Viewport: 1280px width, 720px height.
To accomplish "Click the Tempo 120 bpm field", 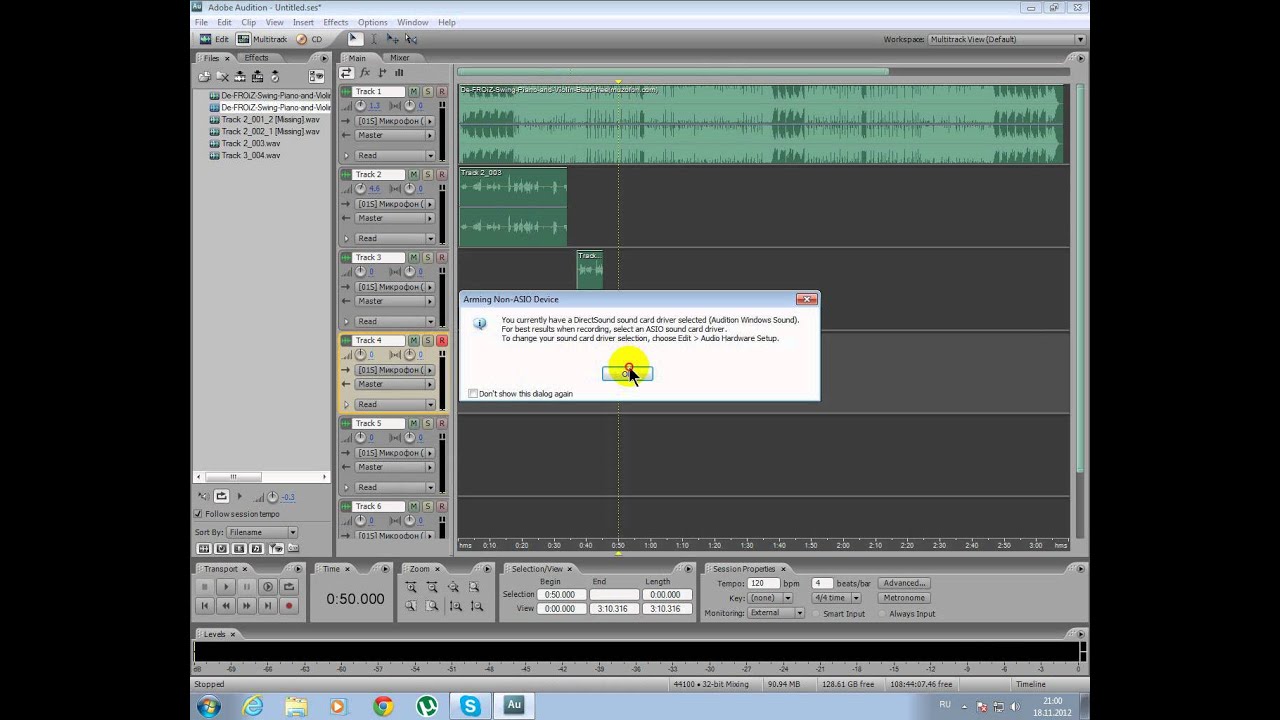I will click(763, 583).
